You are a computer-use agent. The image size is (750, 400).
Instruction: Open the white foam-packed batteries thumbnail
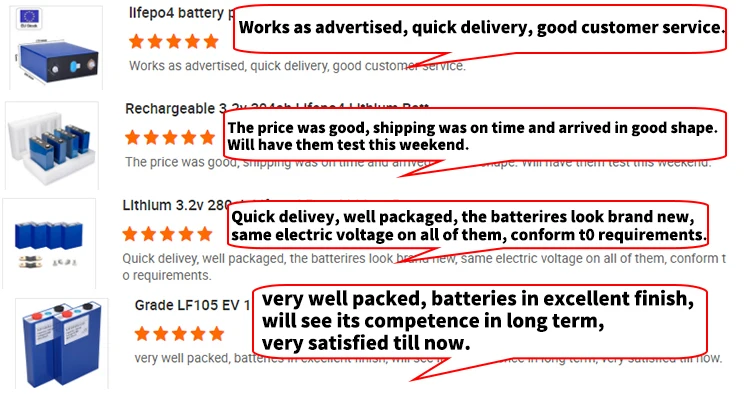[x=53, y=143]
